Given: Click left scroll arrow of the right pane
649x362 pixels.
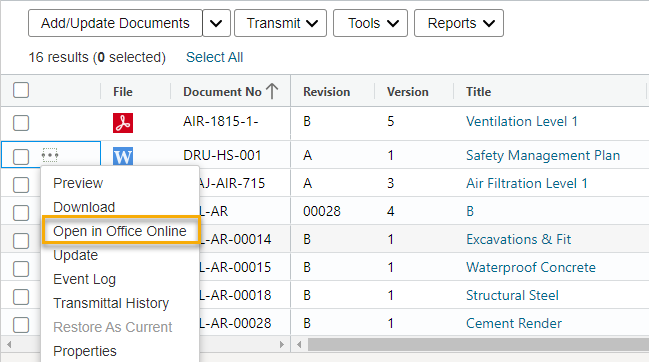Looking at the screenshot, I should click(x=299, y=344).
